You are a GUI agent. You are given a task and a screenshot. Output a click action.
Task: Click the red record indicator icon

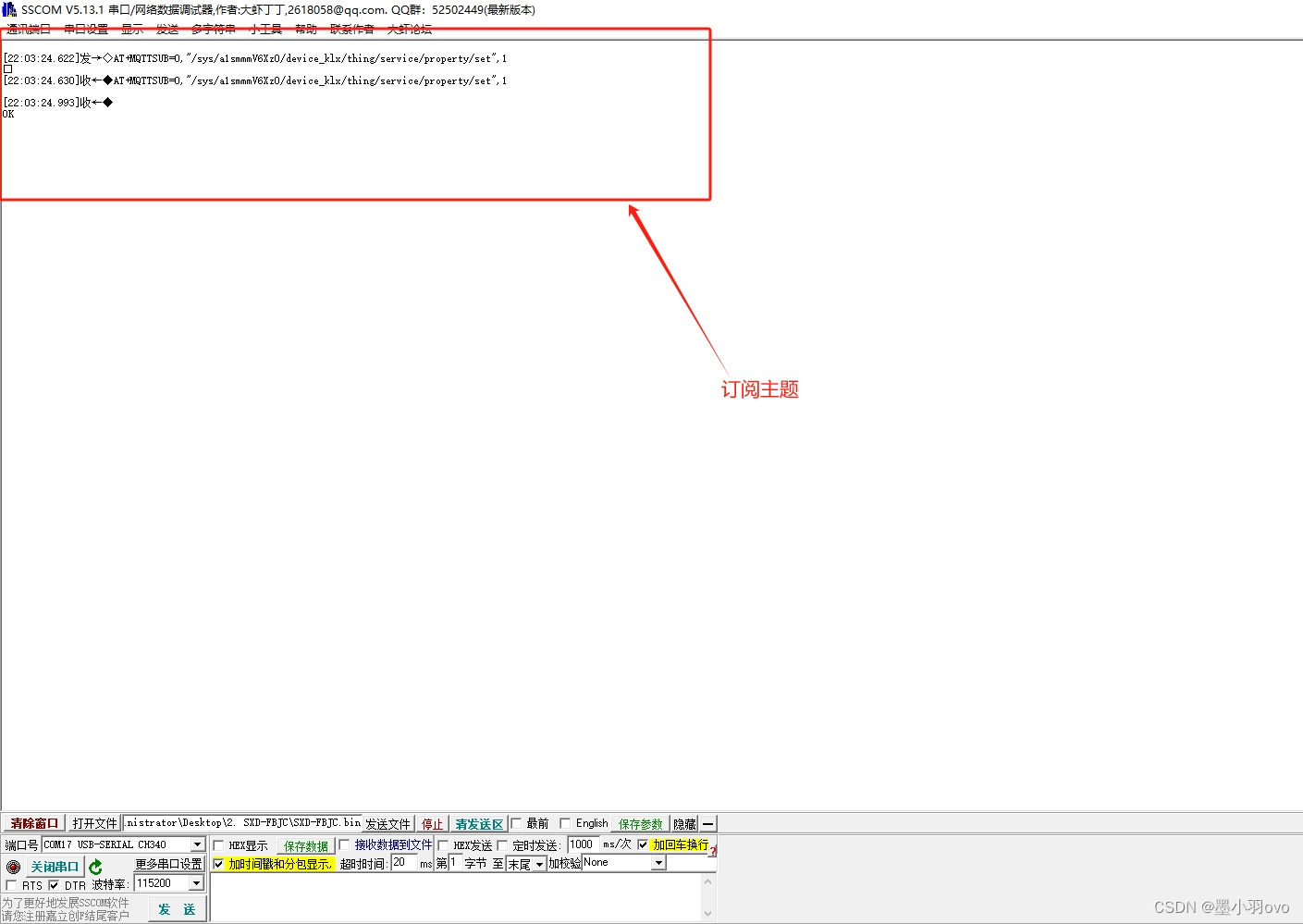click(x=13, y=867)
